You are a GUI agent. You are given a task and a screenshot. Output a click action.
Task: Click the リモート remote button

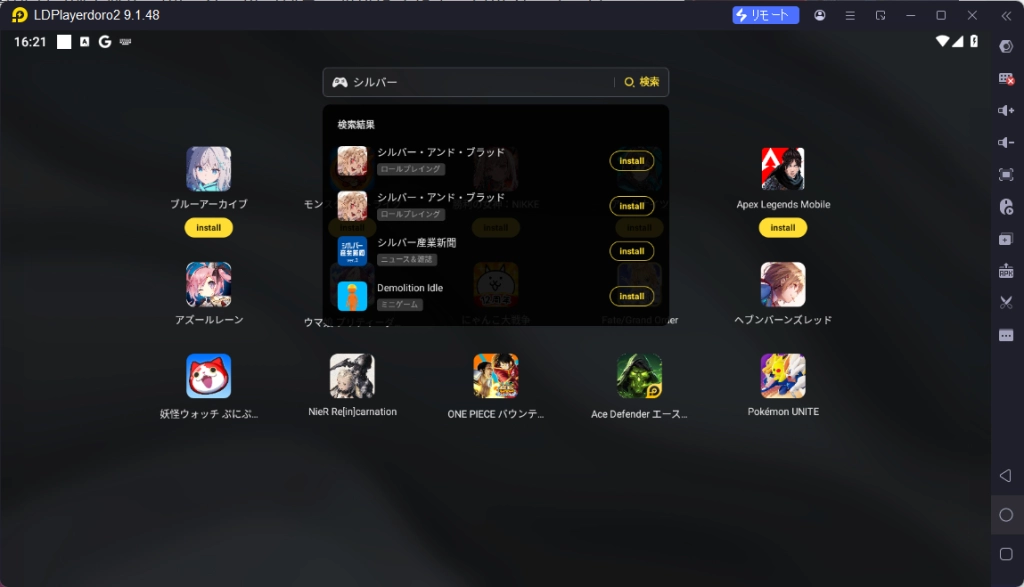point(765,15)
